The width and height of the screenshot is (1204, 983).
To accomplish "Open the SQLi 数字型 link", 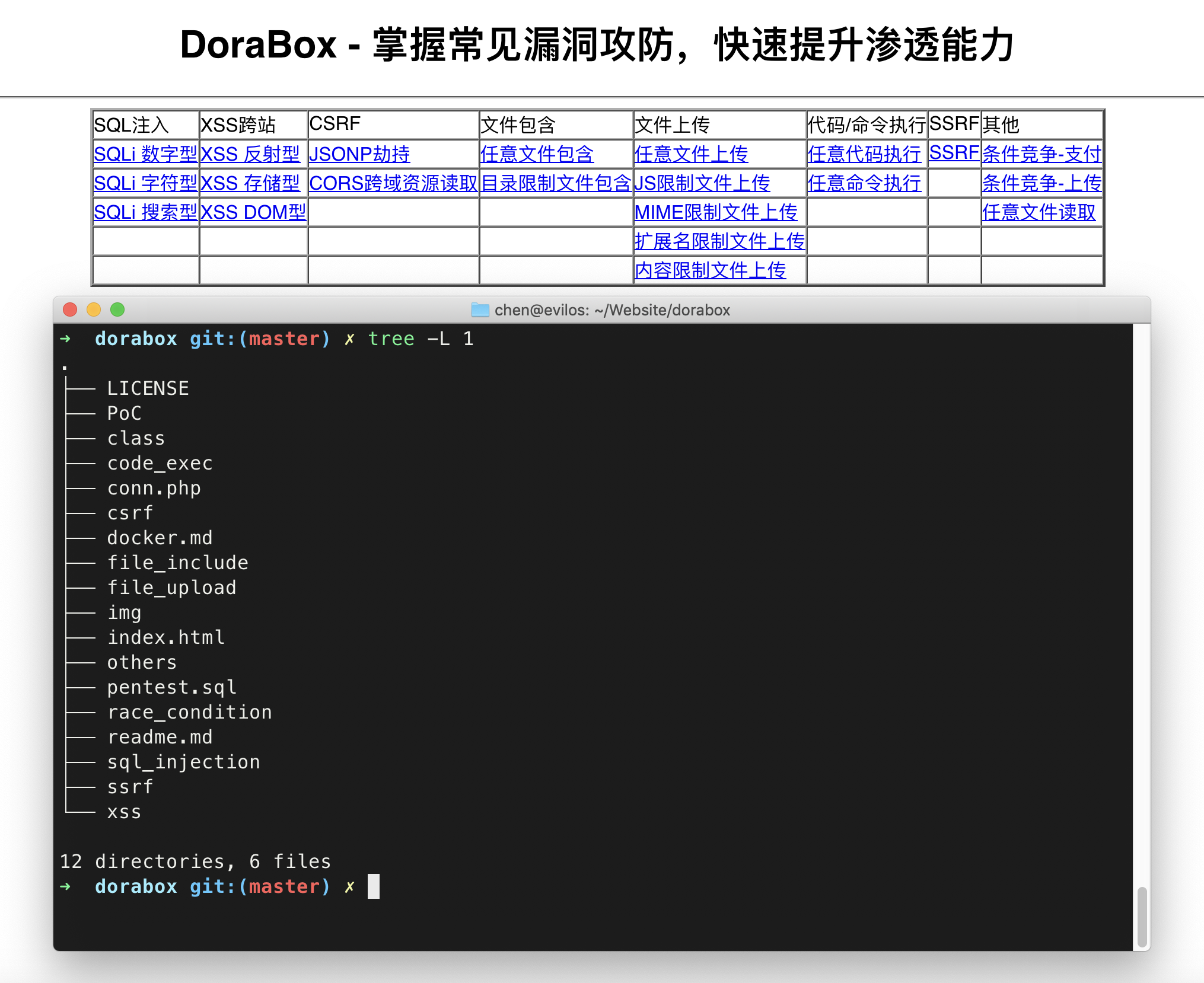I will click(145, 154).
